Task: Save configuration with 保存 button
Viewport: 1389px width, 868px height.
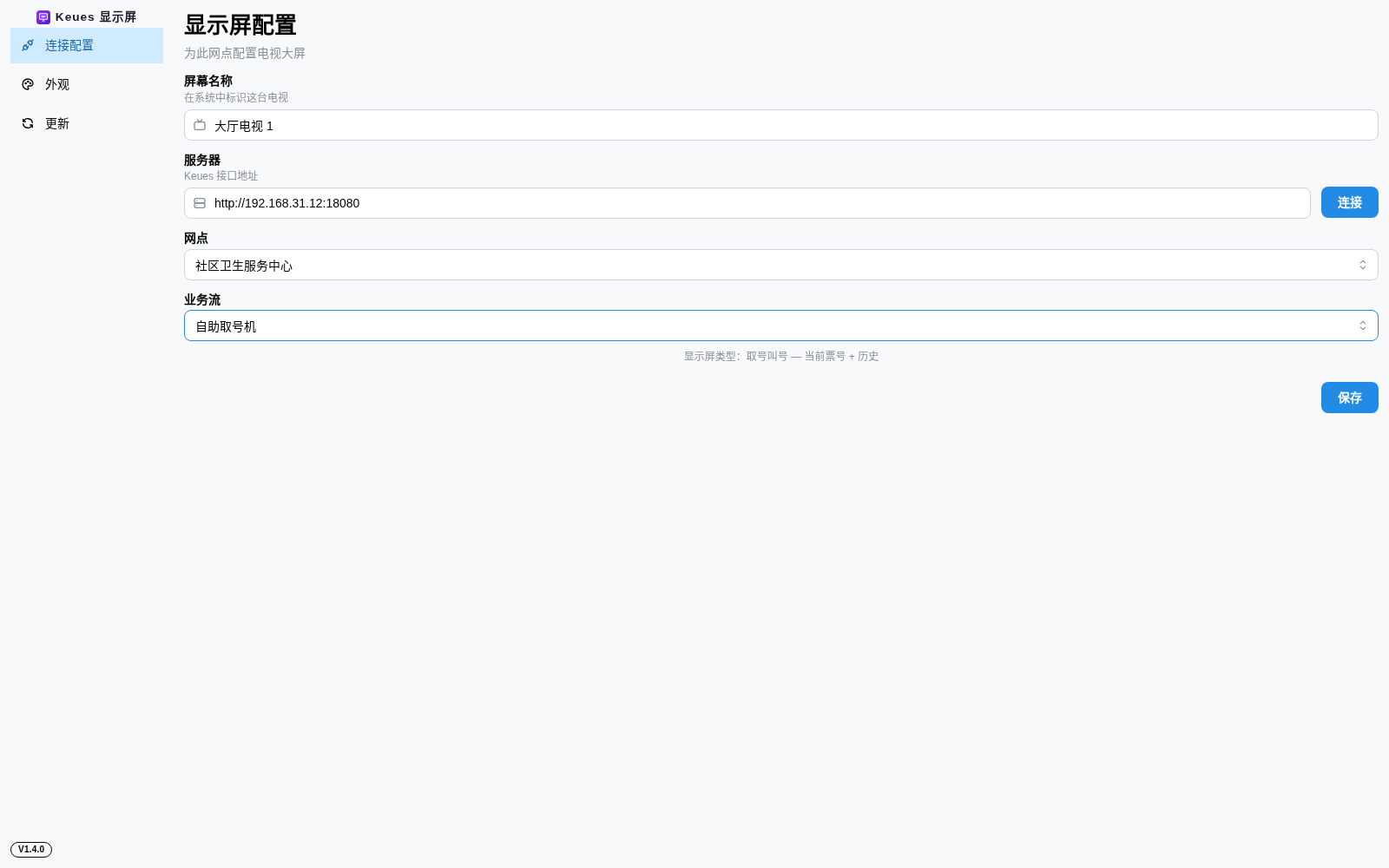Action: pos(1350,398)
